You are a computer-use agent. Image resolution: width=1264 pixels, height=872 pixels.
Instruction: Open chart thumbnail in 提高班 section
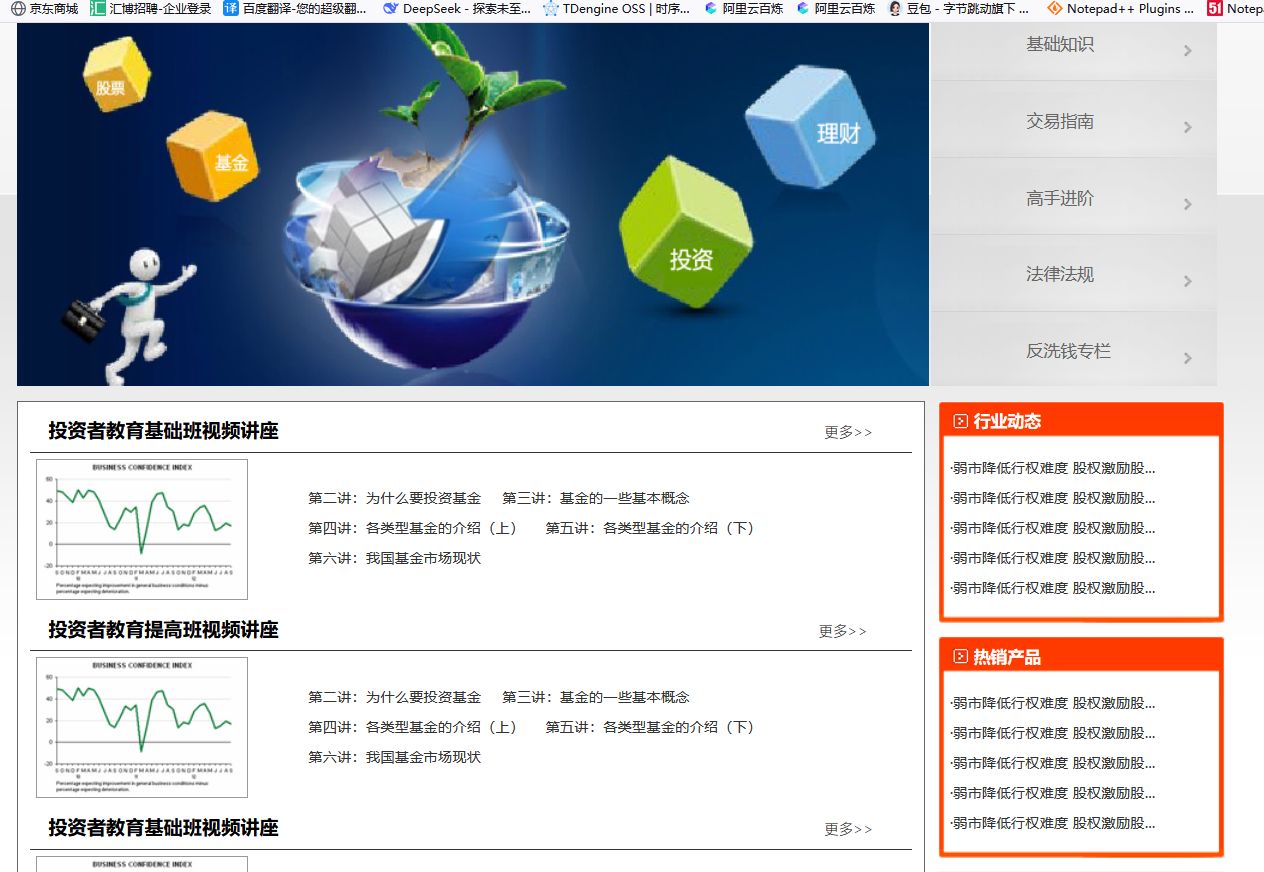click(142, 727)
